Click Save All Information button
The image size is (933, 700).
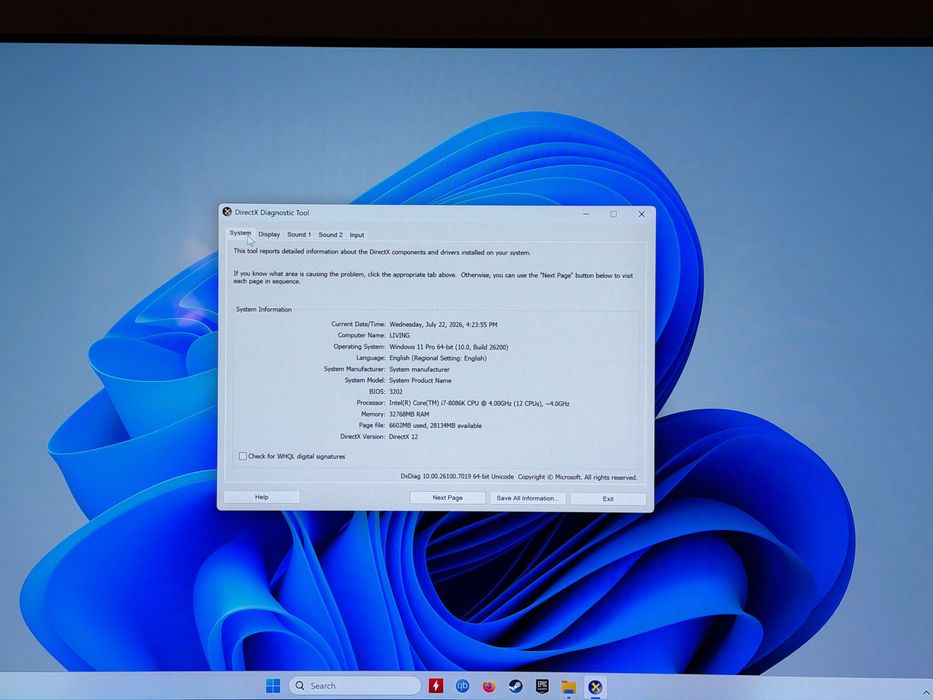(528, 498)
